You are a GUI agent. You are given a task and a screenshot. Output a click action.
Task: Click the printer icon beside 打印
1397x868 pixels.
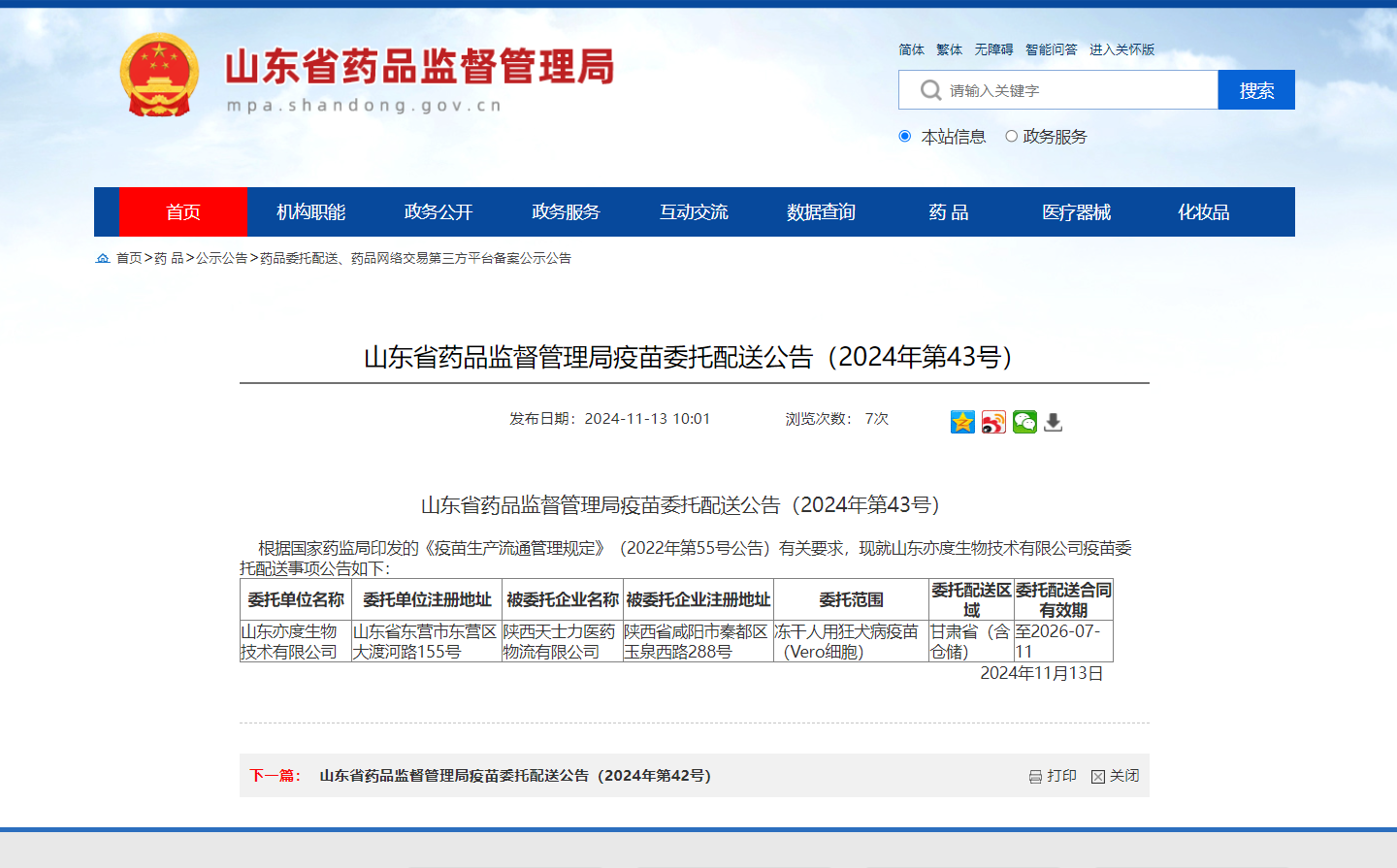pos(1035,777)
